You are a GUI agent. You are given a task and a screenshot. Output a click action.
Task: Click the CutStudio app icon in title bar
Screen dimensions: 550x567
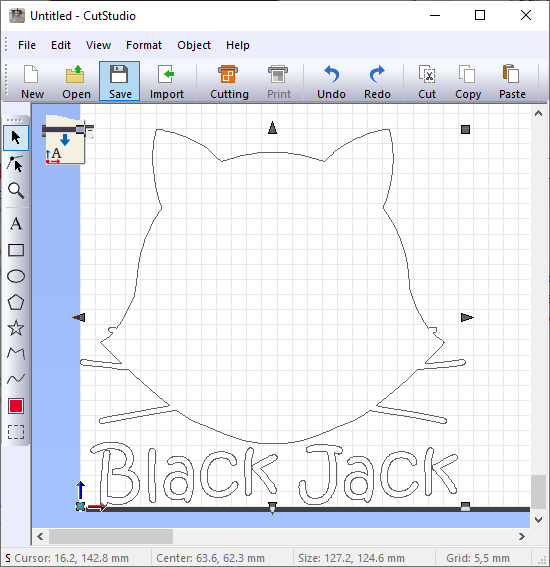coord(17,16)
